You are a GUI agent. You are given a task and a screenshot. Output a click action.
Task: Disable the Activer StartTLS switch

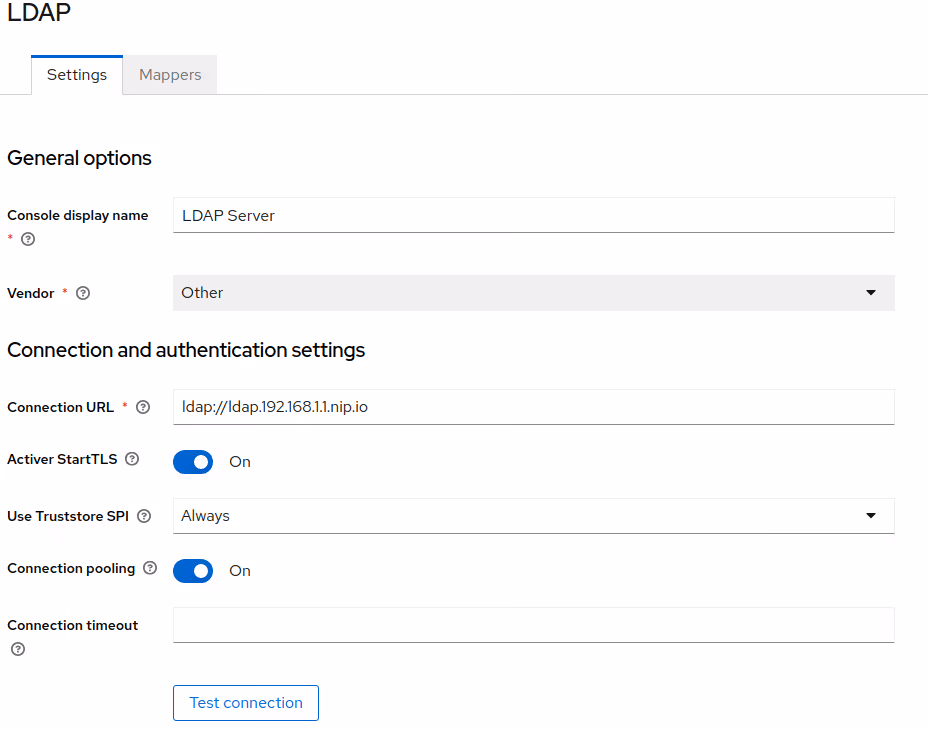(x=193, y=462)
